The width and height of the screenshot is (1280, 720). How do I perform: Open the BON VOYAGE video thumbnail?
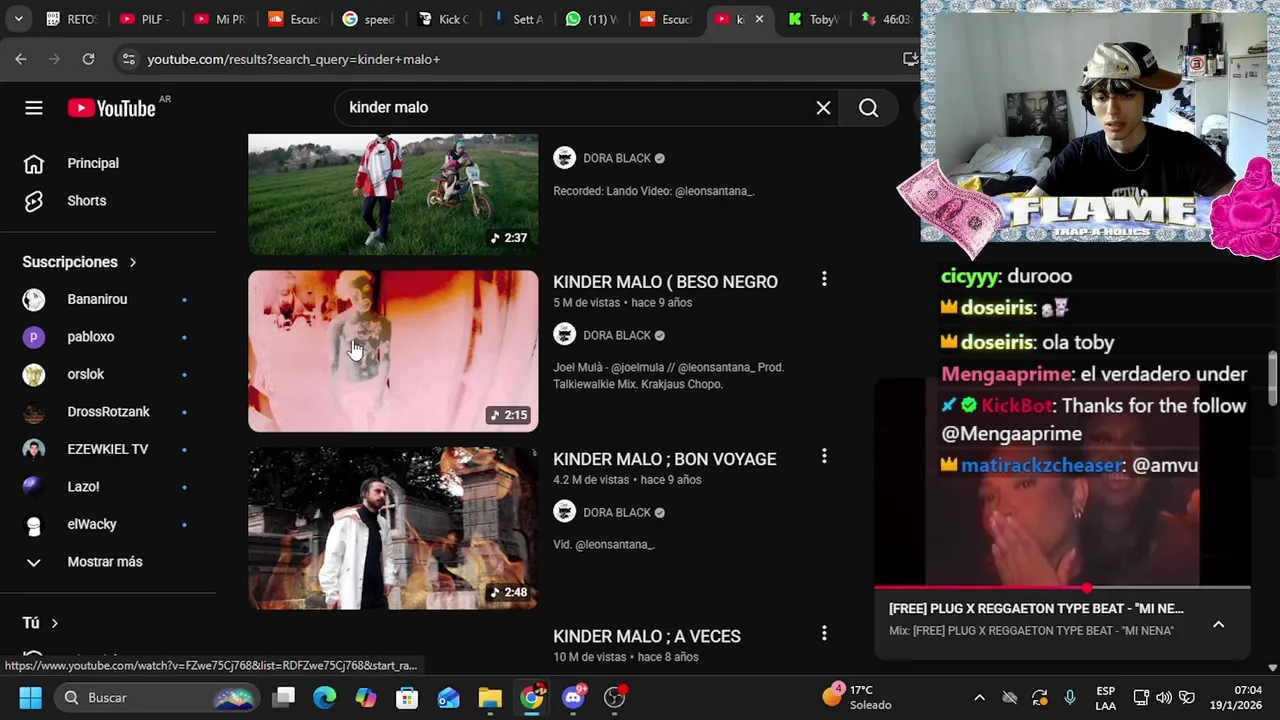pyautogui.click(x=393, y=528)
